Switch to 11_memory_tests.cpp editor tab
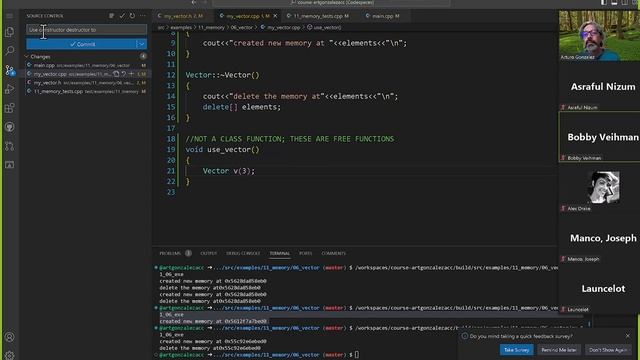The height and width of the screenshot is (360, 640). [321, 16]
